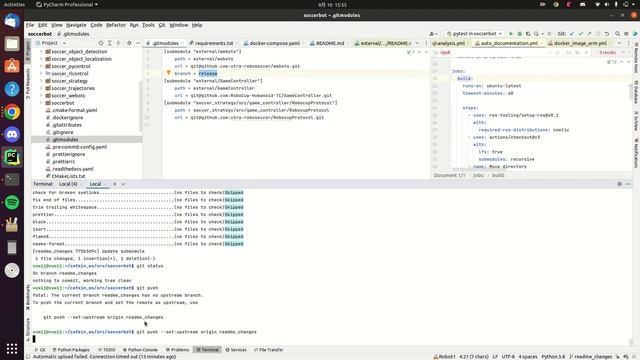Open Files manager from the Ubuntu dock
This screenshot has width=640, height=360.
[x=12, y=44]
